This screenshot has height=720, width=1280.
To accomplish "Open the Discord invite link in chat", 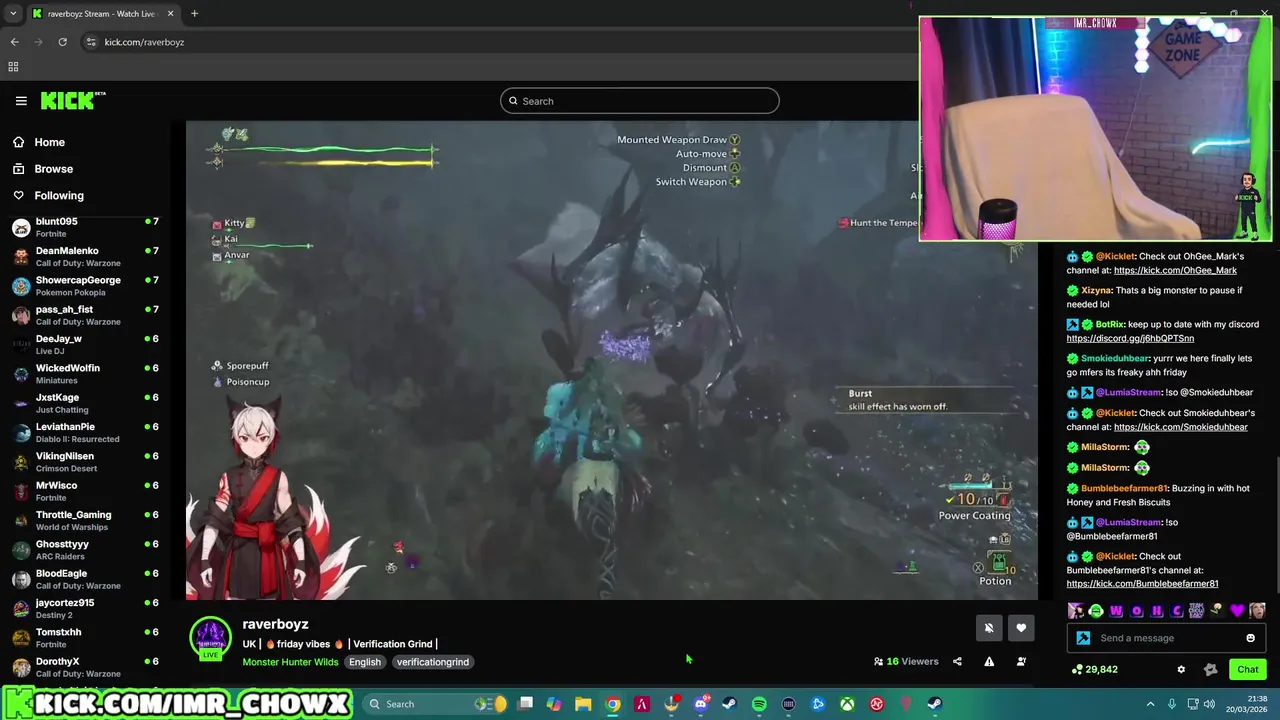I will pyautogui.click(x=1130, y=338).
